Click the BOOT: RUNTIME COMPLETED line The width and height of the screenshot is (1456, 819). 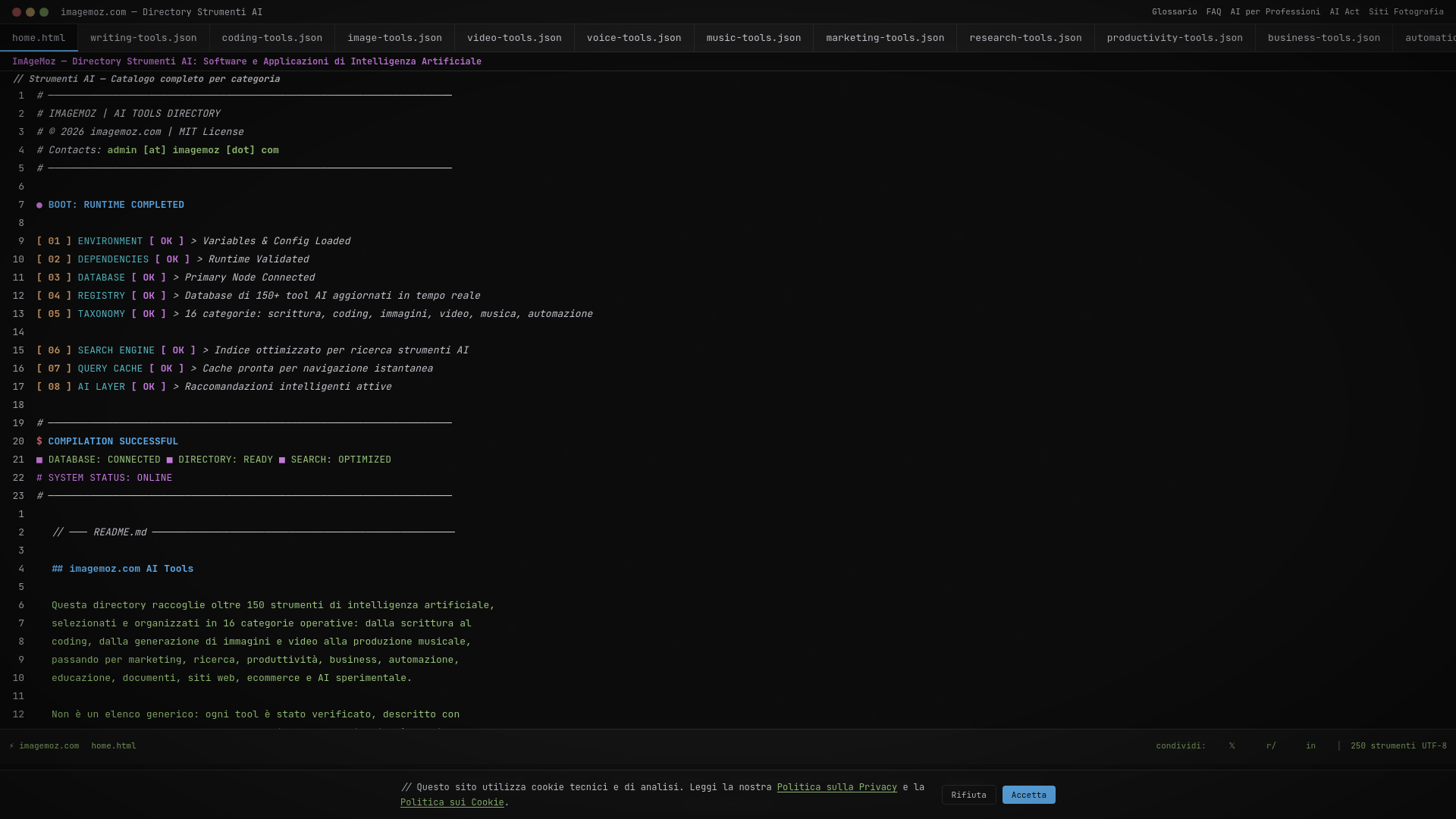point(110,205)
